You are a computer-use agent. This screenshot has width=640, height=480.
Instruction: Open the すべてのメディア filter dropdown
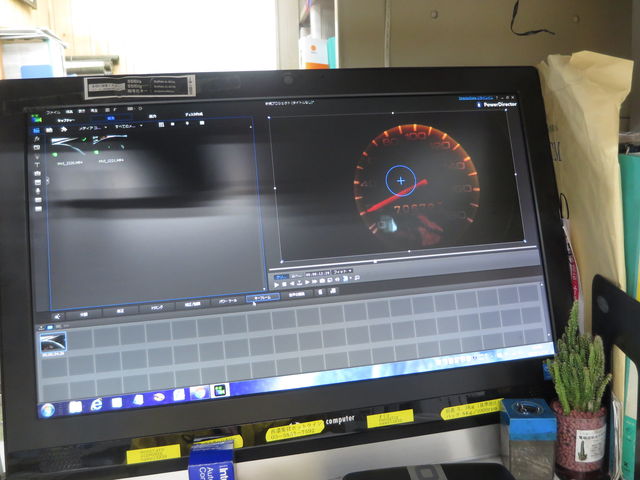pyautogui.click(x=128, y=126)
